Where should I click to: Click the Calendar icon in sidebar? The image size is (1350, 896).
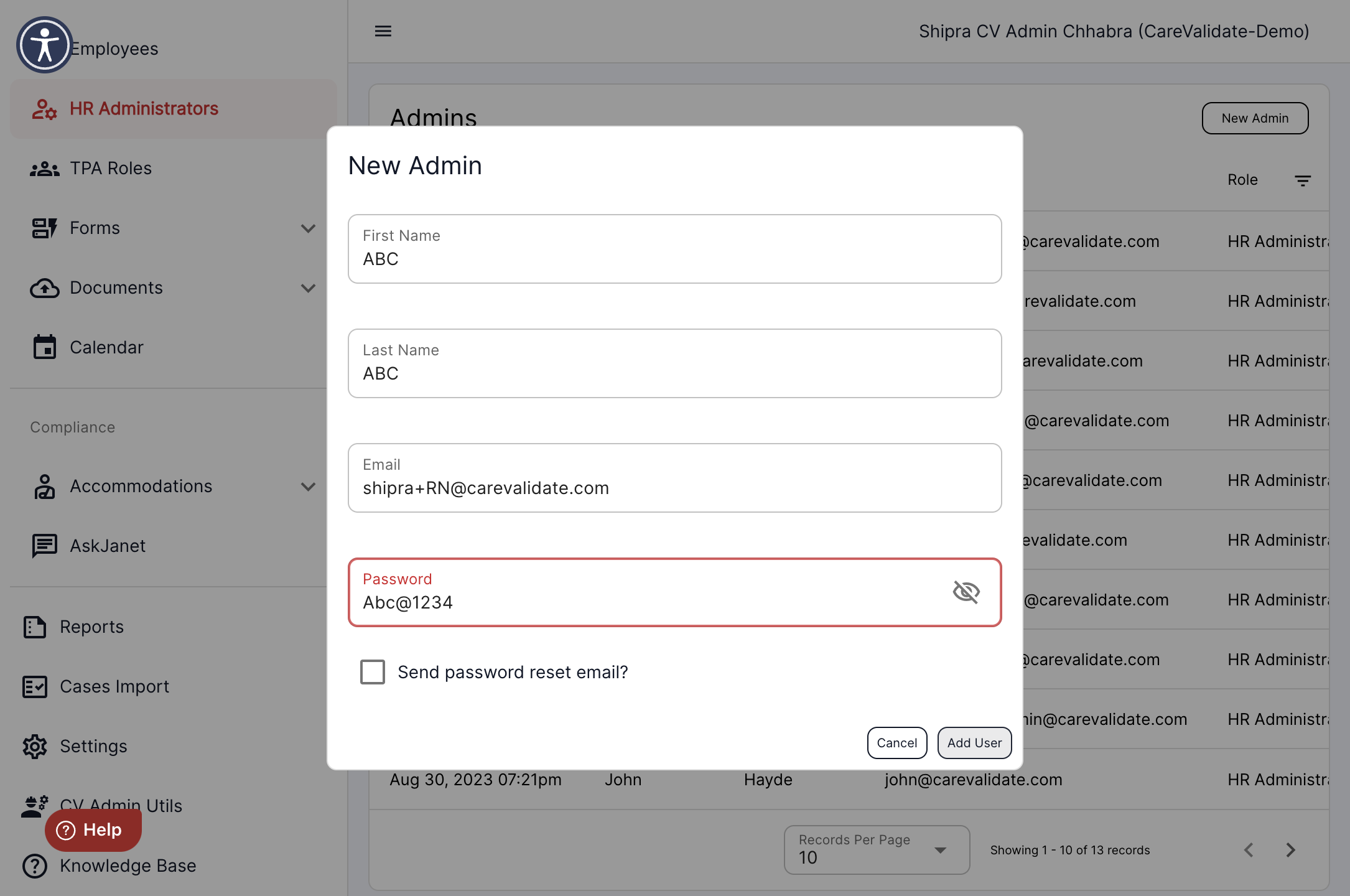pyautogui.click(x=44, y=347)
